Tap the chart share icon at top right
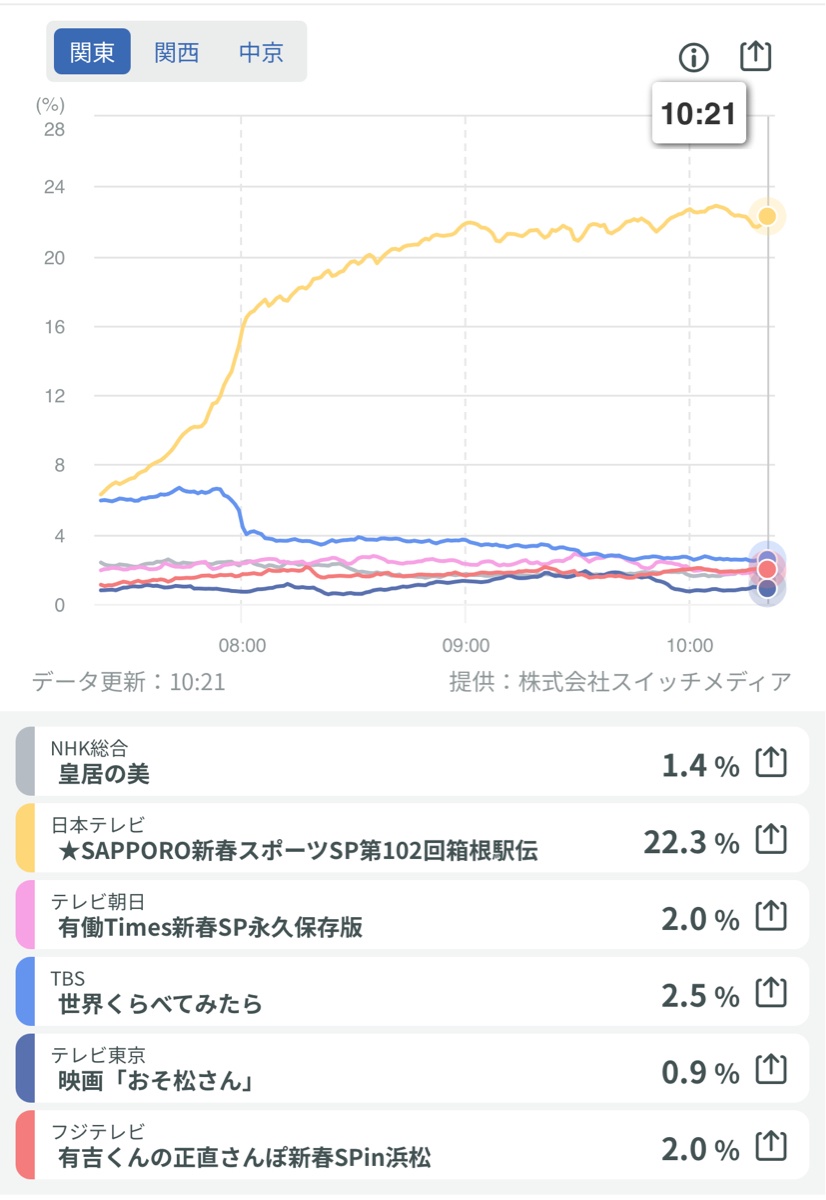This screenshot has width=826, height=1200. (757, 56)
